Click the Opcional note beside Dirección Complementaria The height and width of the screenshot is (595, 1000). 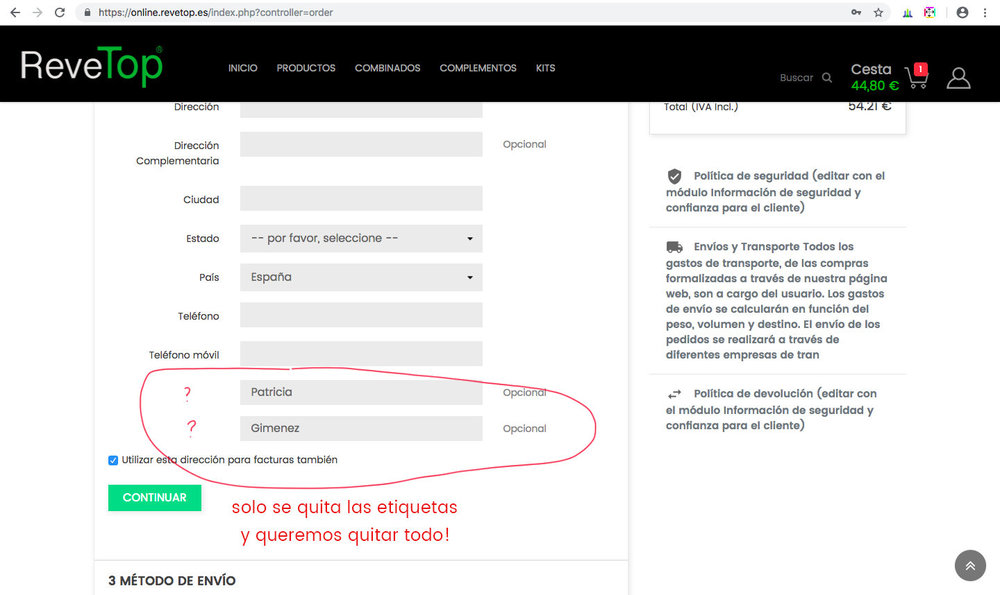(x=524, y=144)
